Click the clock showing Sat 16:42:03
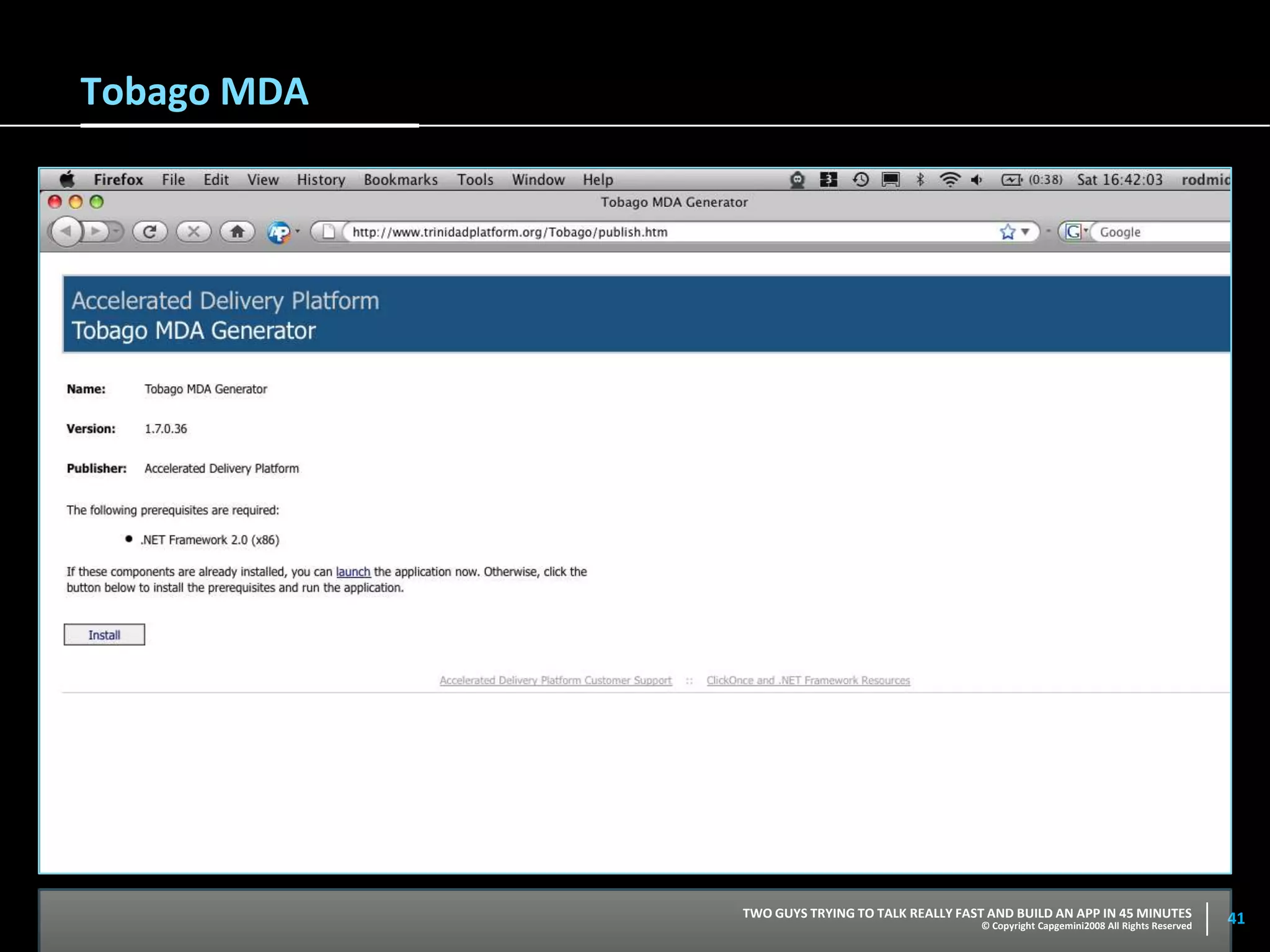 click(x=1119, y=180)
